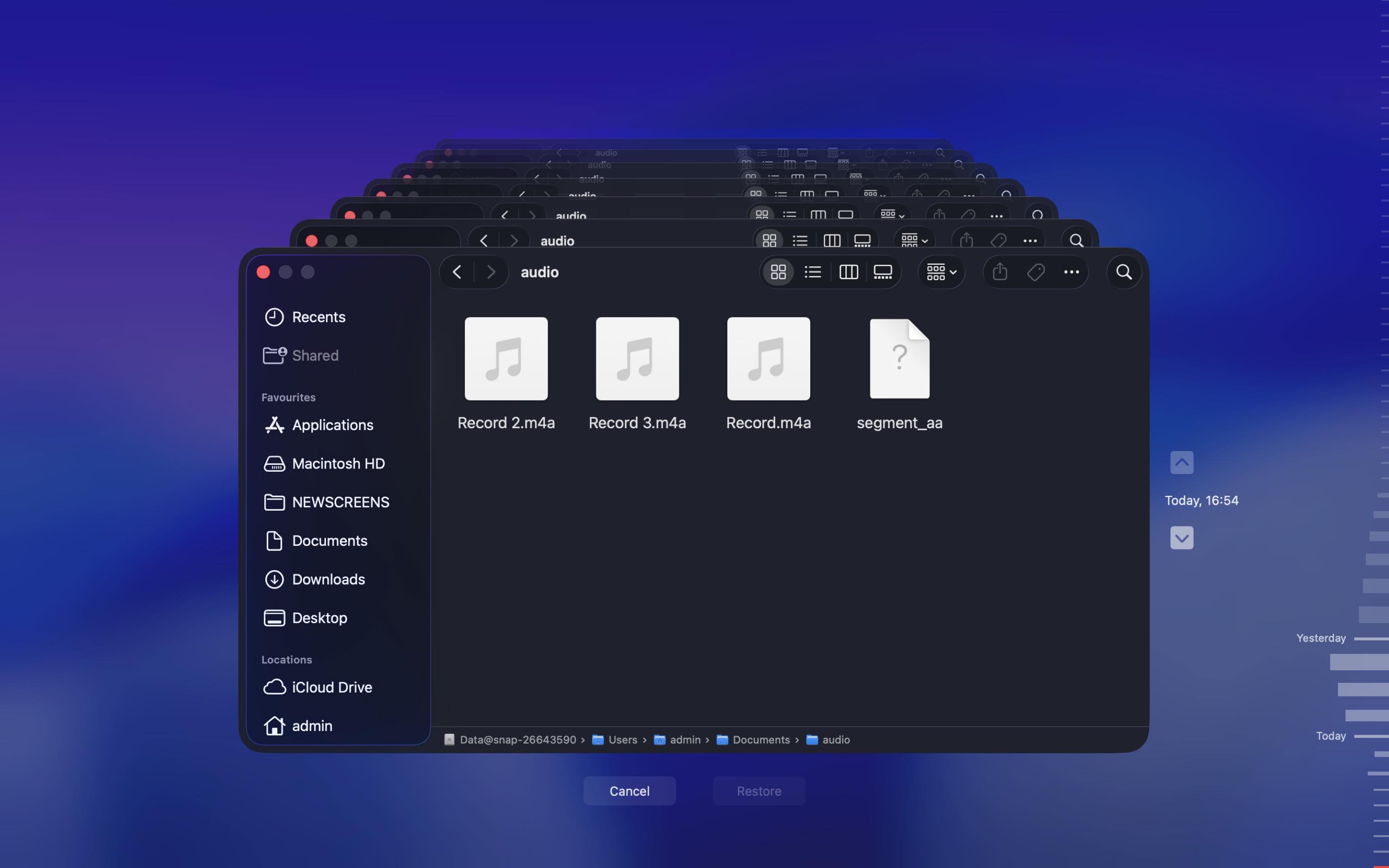
Task: Click Documents in the path bar
Action: (x=753, y=739)
